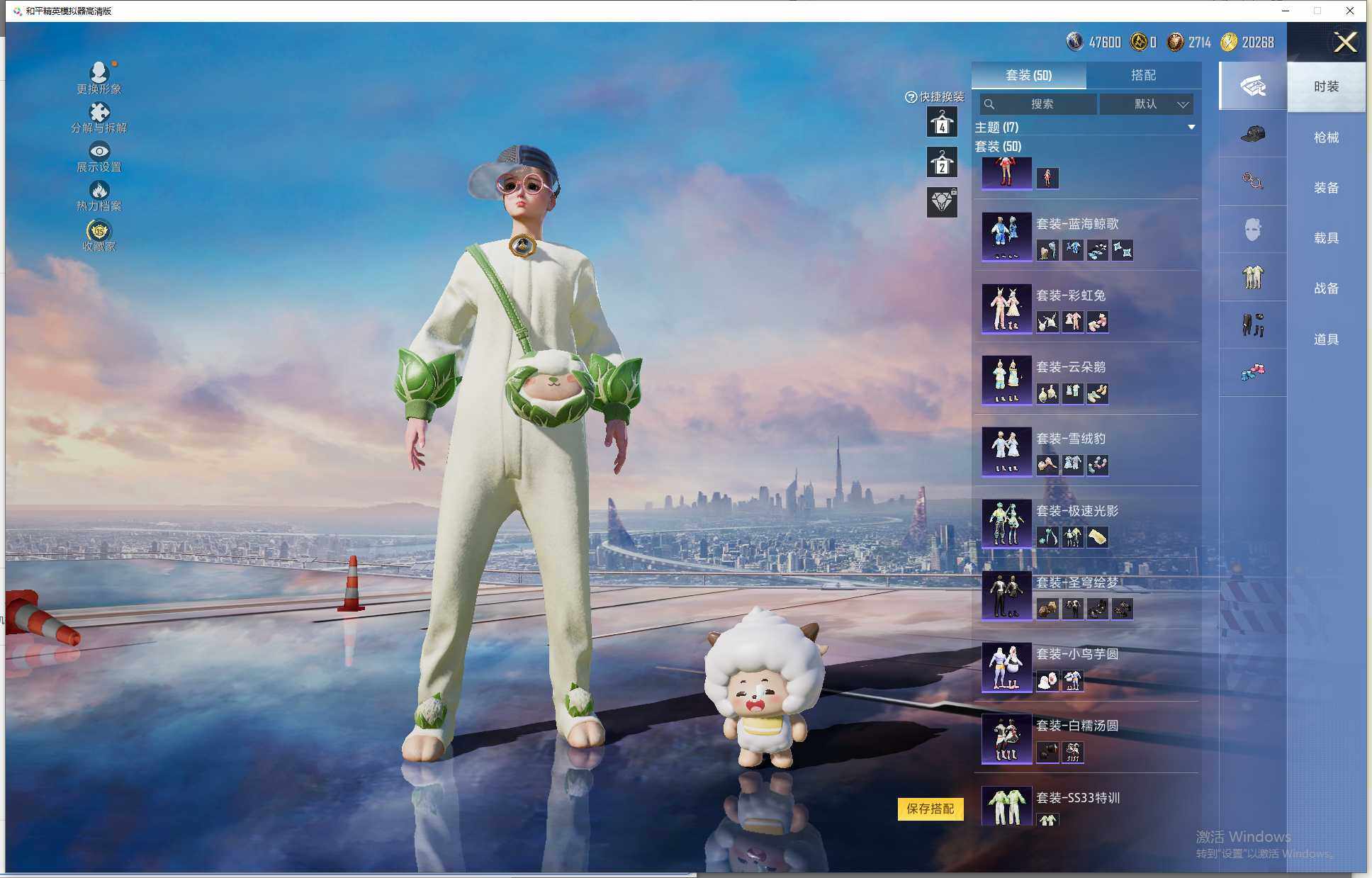Open the 默认 sort dropdown

coord(1147,104)
